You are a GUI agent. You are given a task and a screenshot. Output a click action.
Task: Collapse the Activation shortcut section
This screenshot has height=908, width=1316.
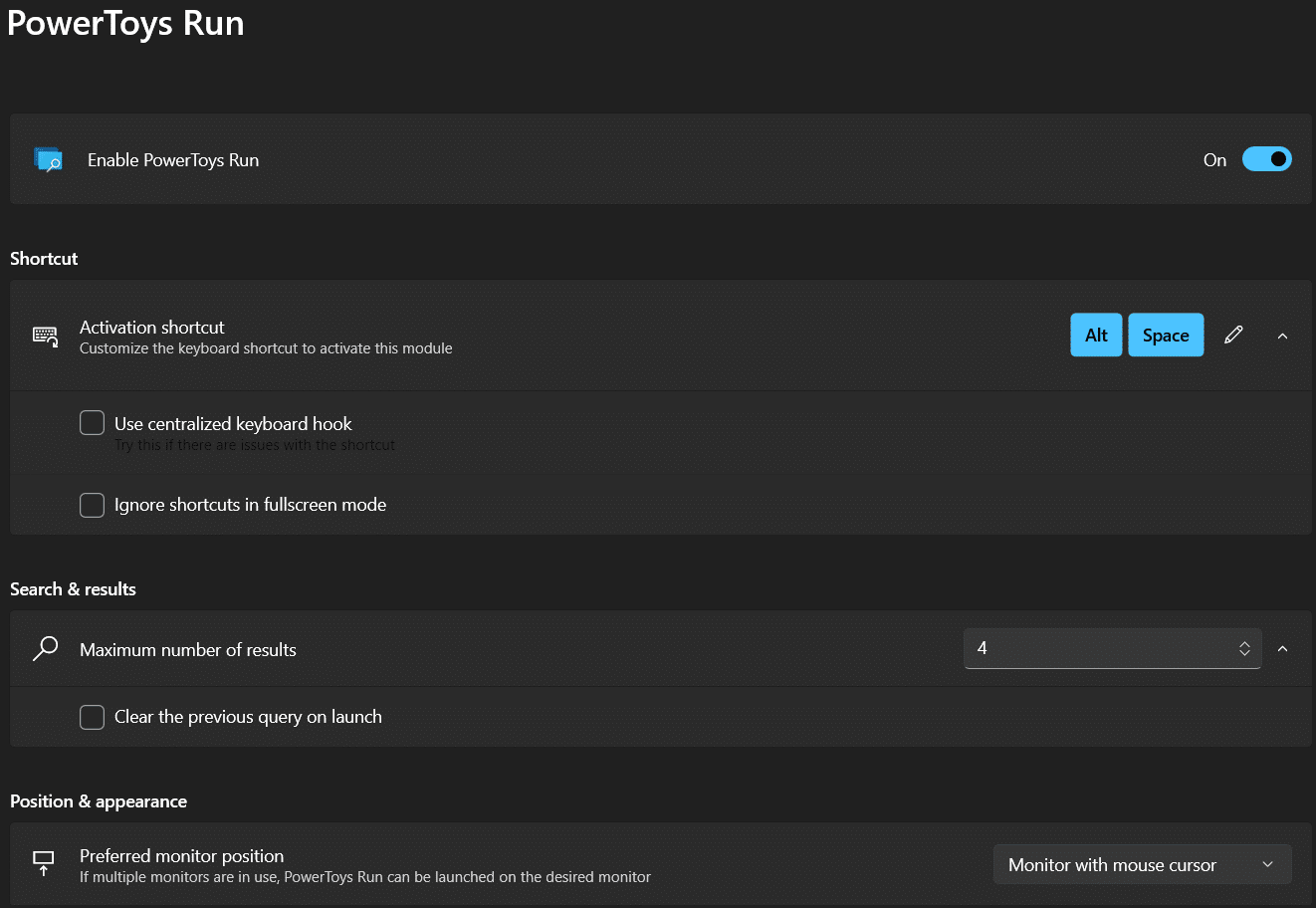coord(1282,337)
